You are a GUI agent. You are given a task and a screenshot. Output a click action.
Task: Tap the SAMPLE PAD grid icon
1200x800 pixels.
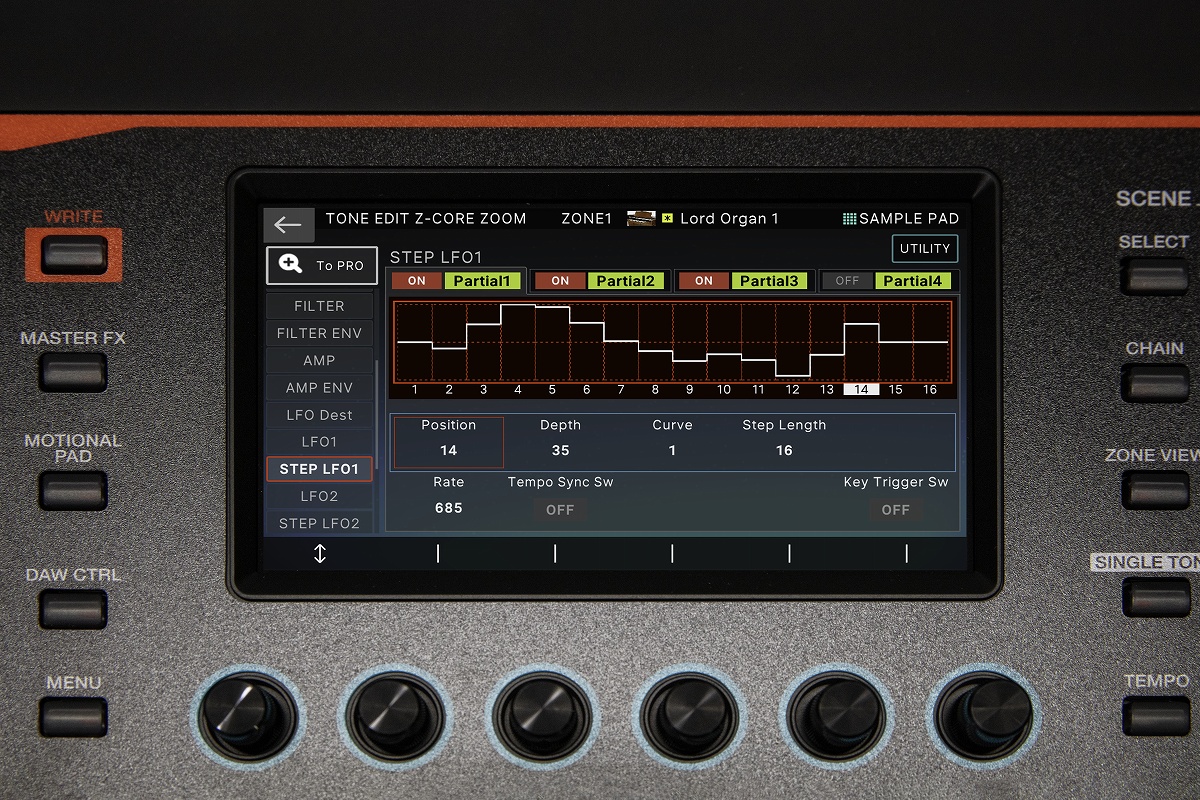849,219
